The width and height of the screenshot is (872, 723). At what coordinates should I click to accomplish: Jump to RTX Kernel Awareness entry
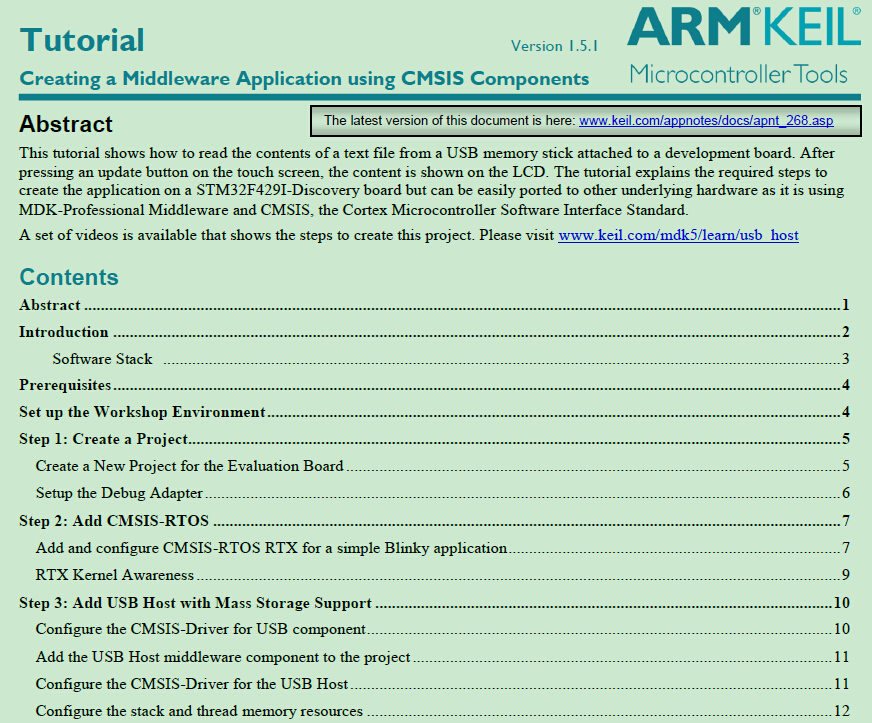pyautogui.click(x=443, y=575)
